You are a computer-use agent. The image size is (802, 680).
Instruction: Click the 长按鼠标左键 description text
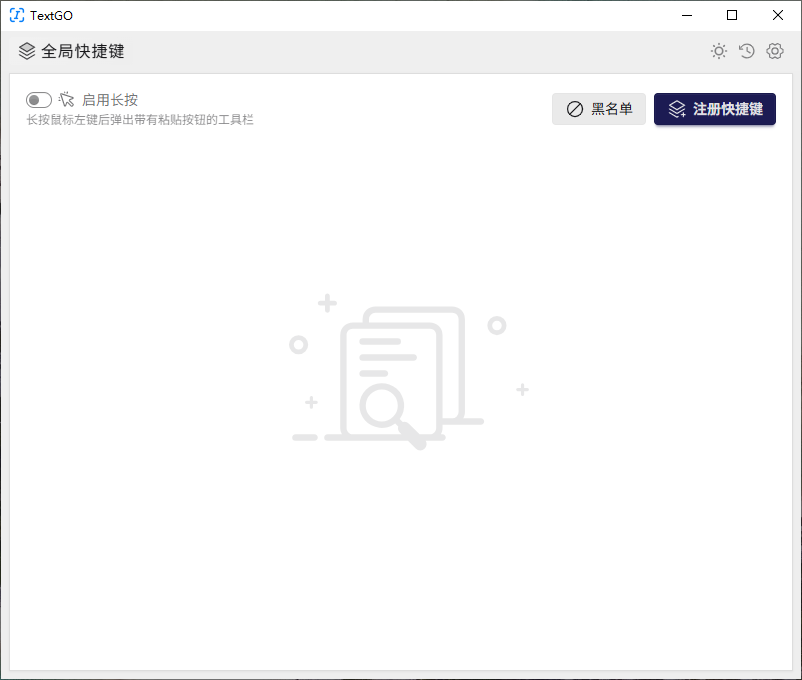[140, 120]
